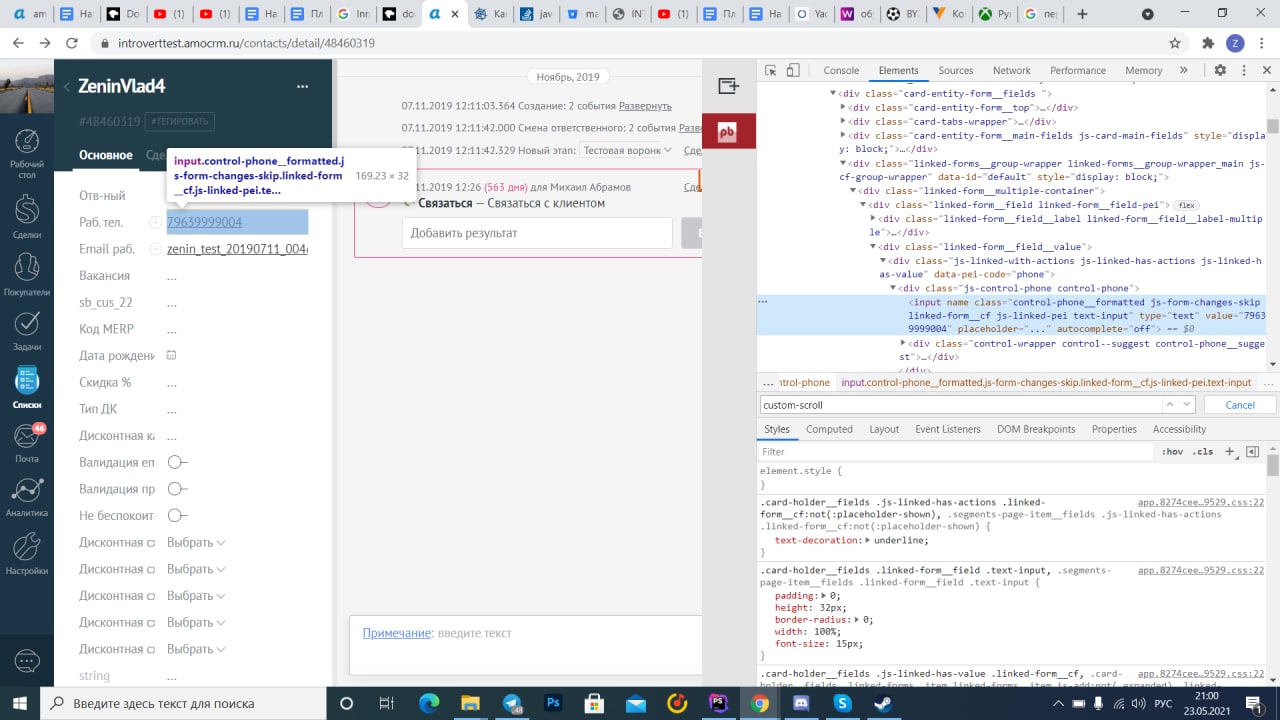
Task: Expand control-wrapper control--suggest div node
Action: point(902,343)
